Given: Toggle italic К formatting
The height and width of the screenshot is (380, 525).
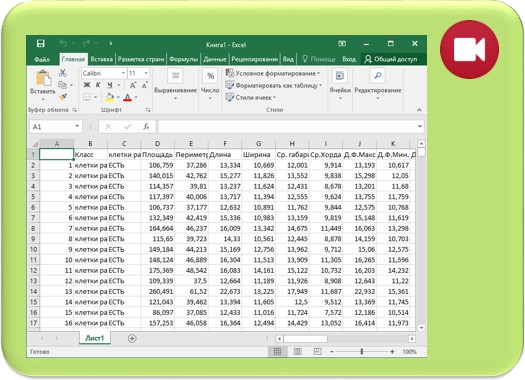Looking at the screenshot, I should click(98, 85).
